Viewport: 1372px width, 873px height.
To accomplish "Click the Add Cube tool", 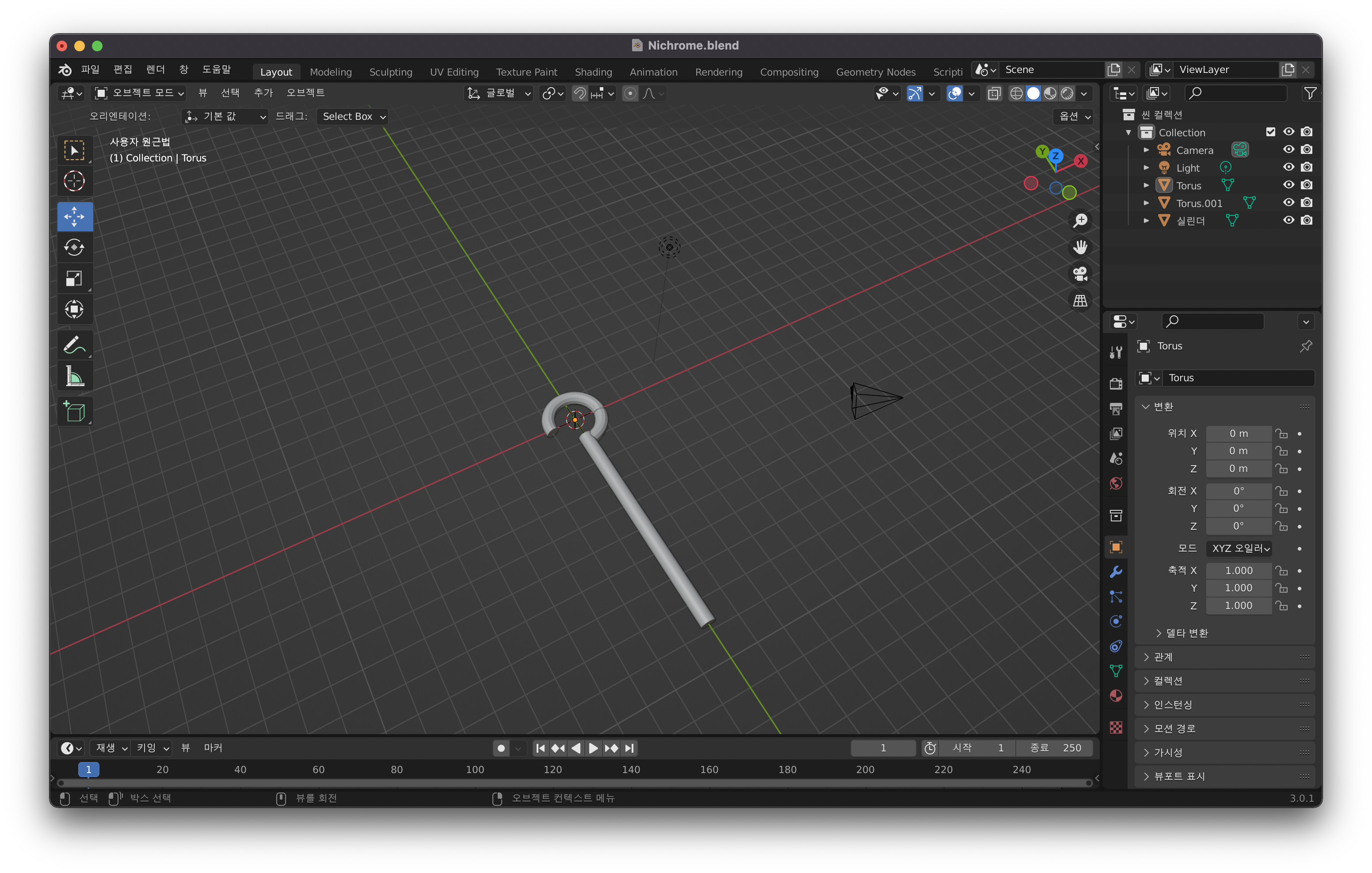I will 74,411.
